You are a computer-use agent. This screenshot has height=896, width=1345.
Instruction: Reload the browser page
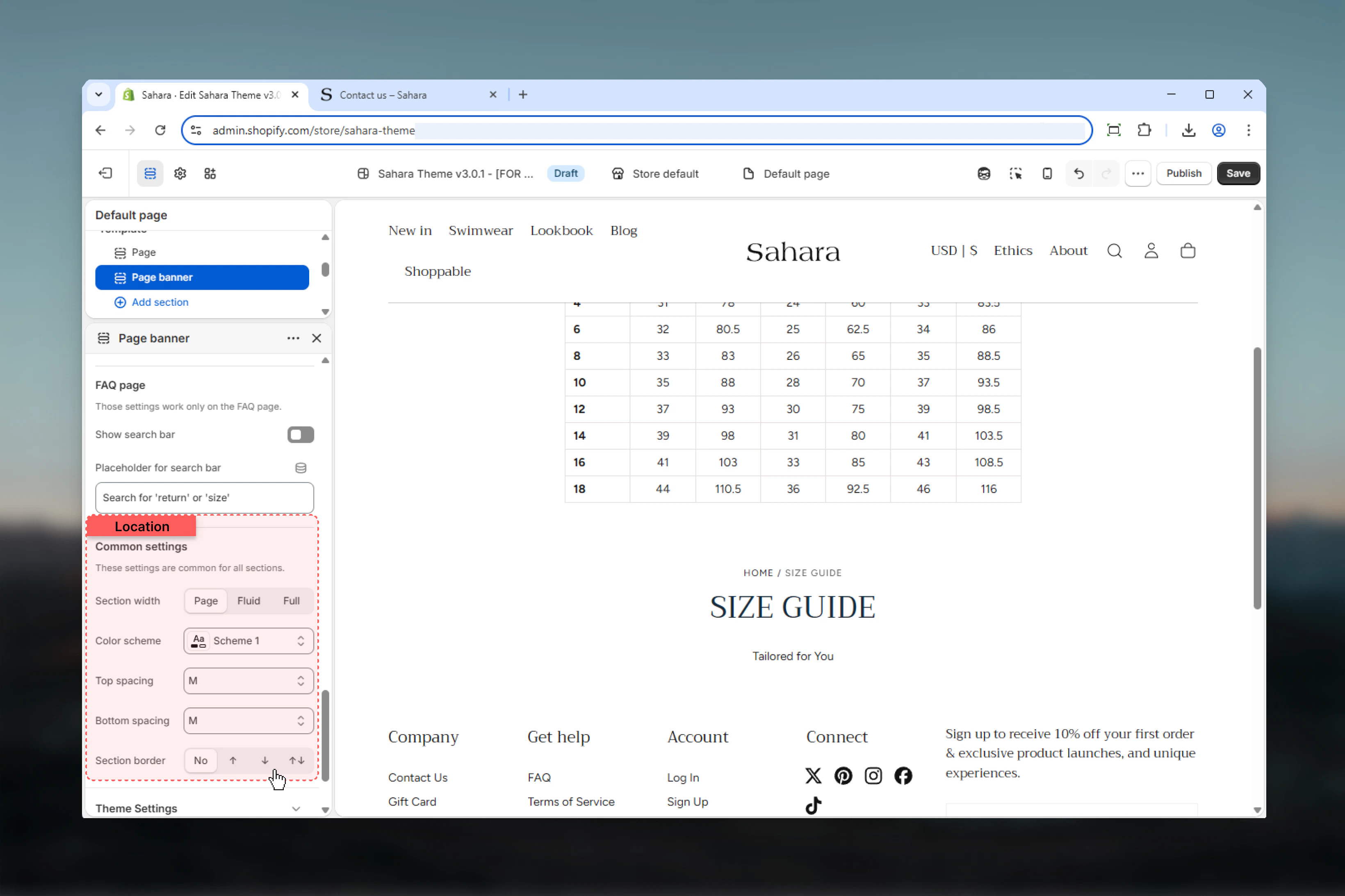point(160,130)
